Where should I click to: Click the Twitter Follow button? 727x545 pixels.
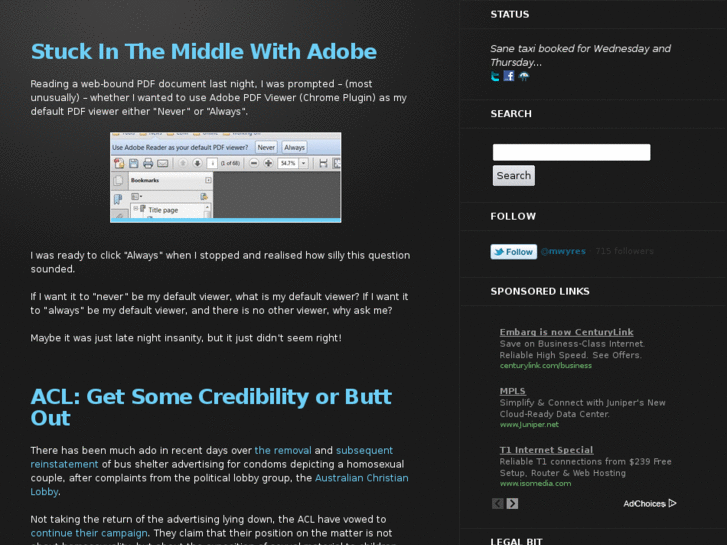514,251
